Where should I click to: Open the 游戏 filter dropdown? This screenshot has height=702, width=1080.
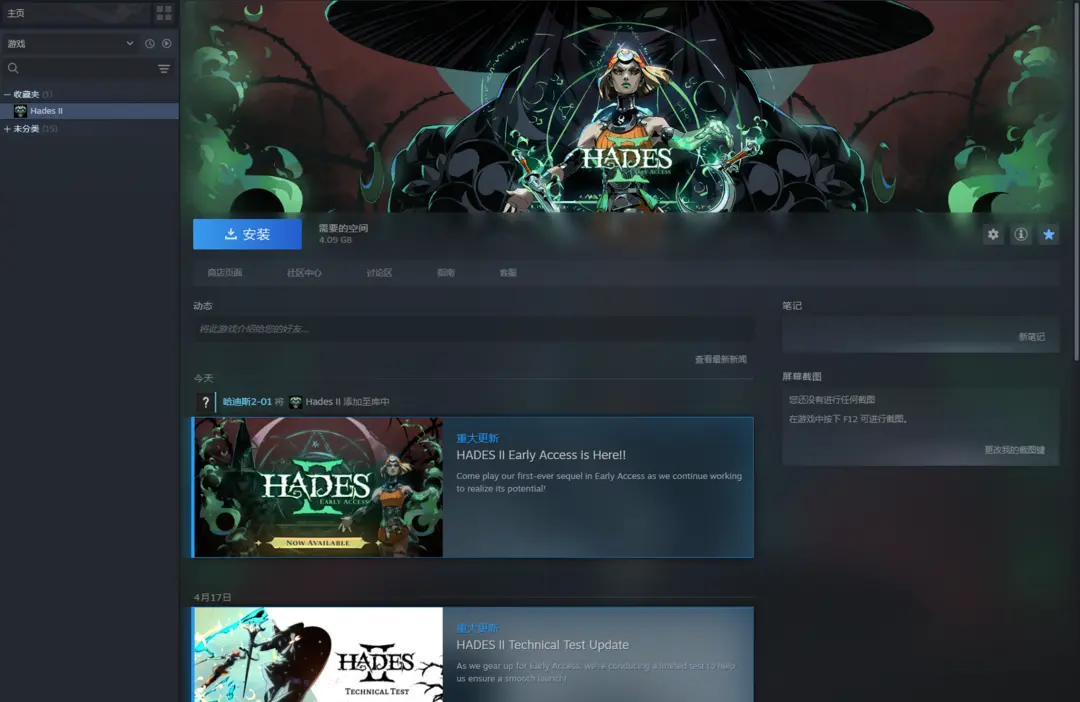(70, 43)
